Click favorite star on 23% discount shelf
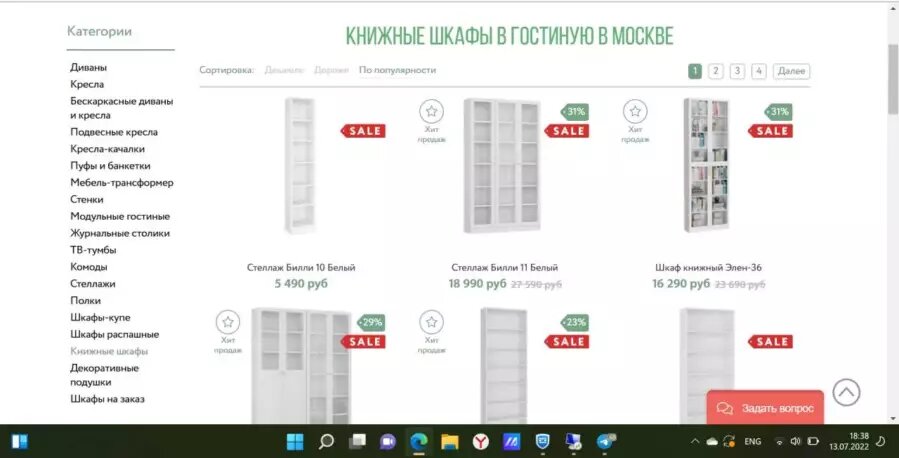 [431, 322]
